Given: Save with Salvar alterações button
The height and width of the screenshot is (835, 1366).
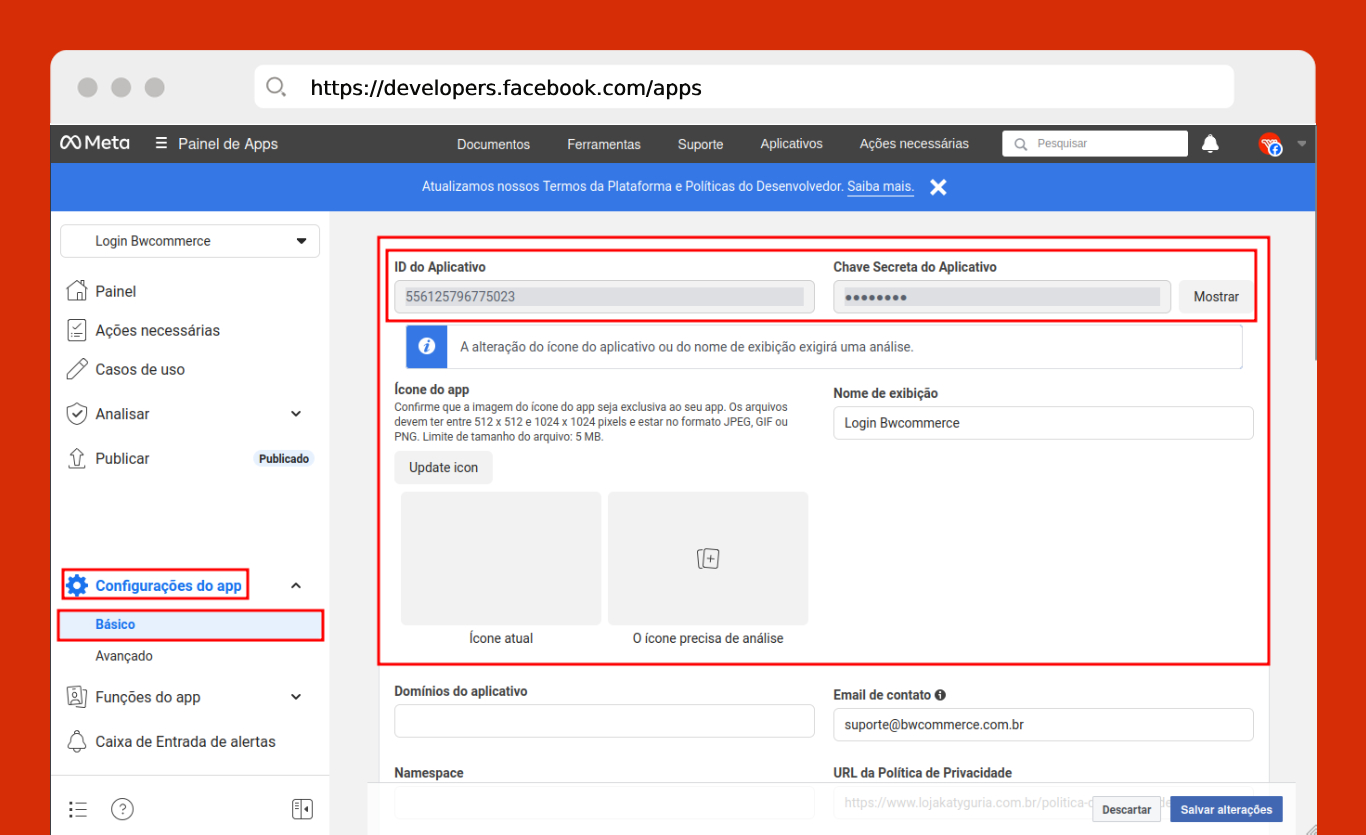Looking at the screenshot, I should pyautogui.click(x=1226, y=810).
